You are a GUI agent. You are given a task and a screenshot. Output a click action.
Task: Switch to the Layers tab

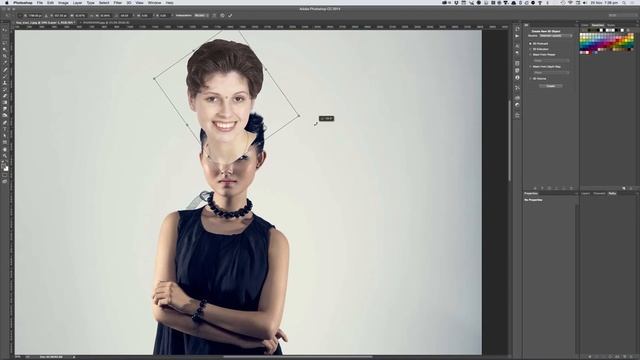click(585, 193)
